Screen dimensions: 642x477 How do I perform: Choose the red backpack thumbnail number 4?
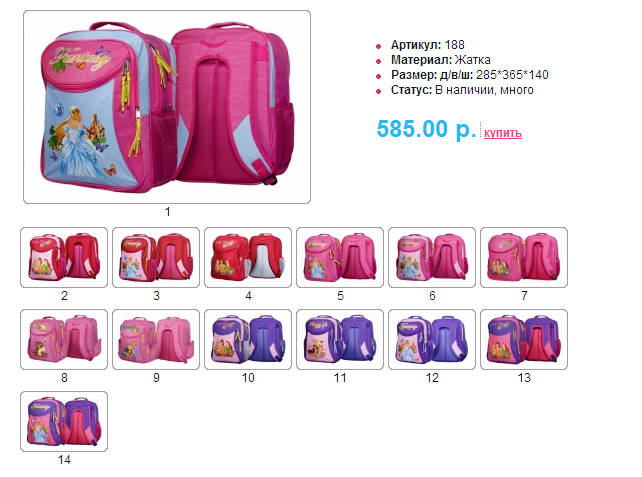click(x=248, y=258)
